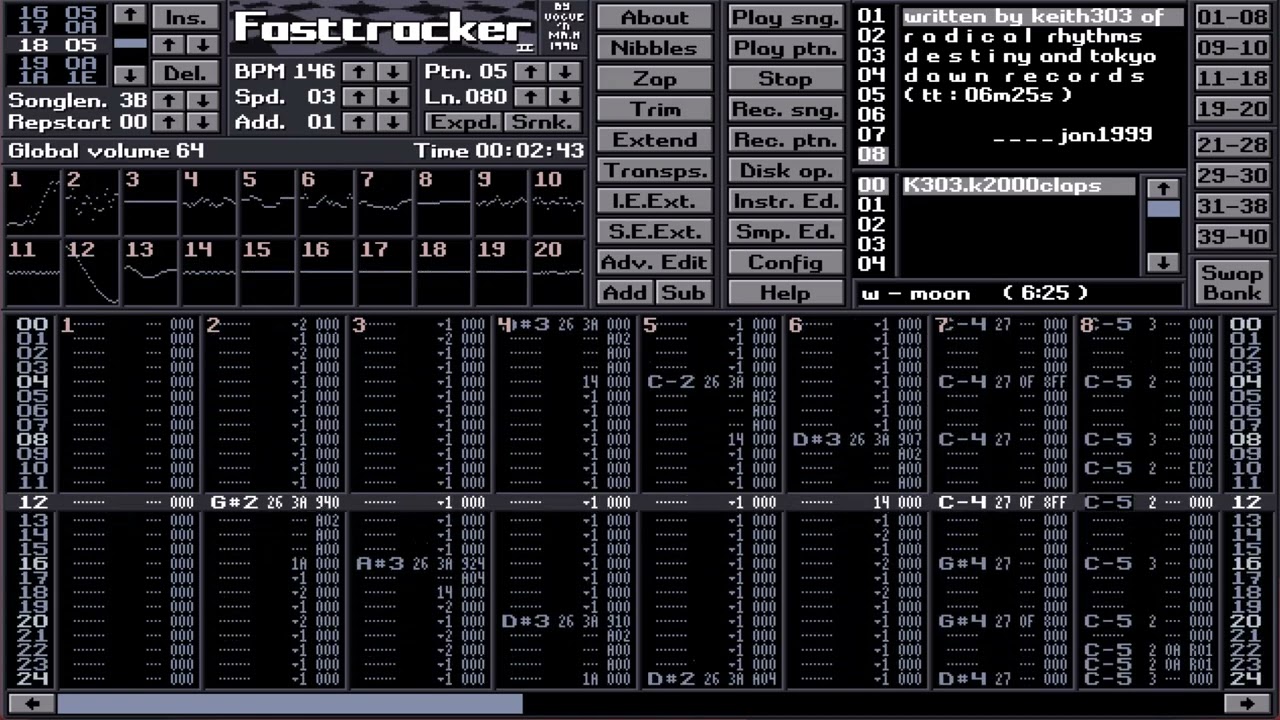
Task: Open S.E.Ext. sample editor extension
Action: click(x=655, y=231)
